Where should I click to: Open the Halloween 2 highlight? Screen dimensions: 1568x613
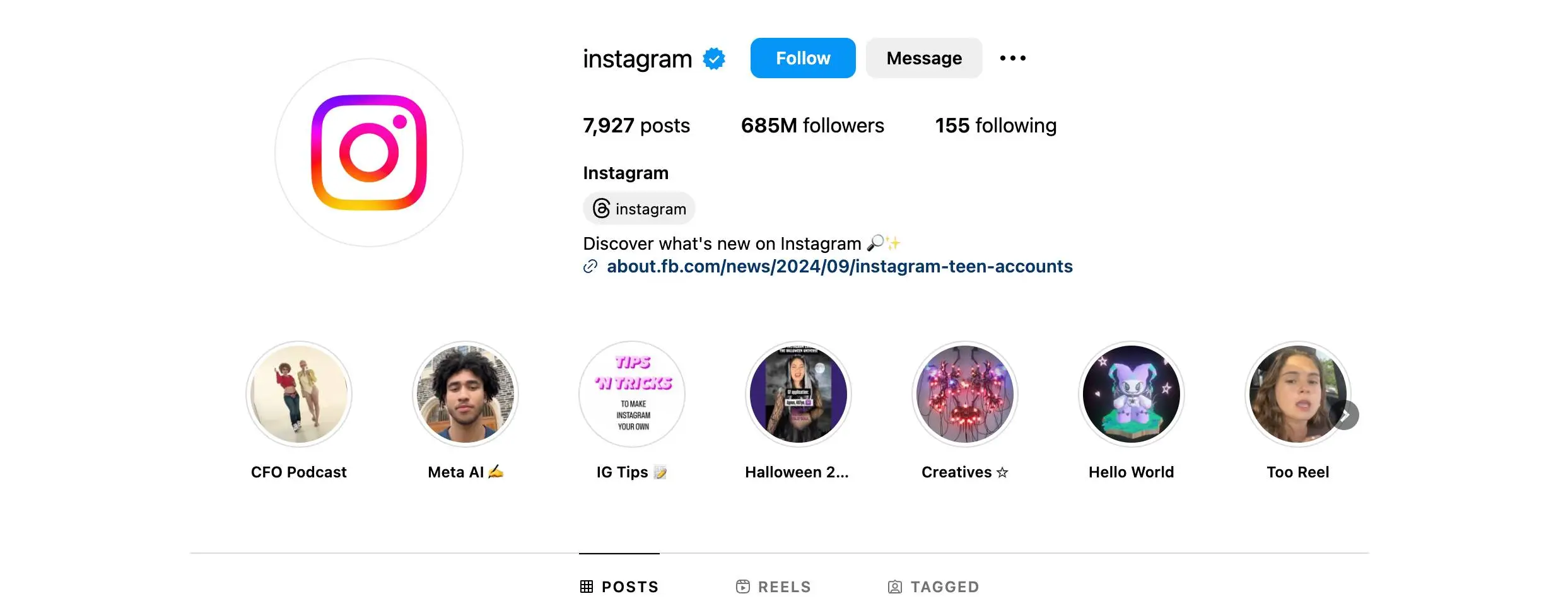pyautogui.click(x=797, y=394)
